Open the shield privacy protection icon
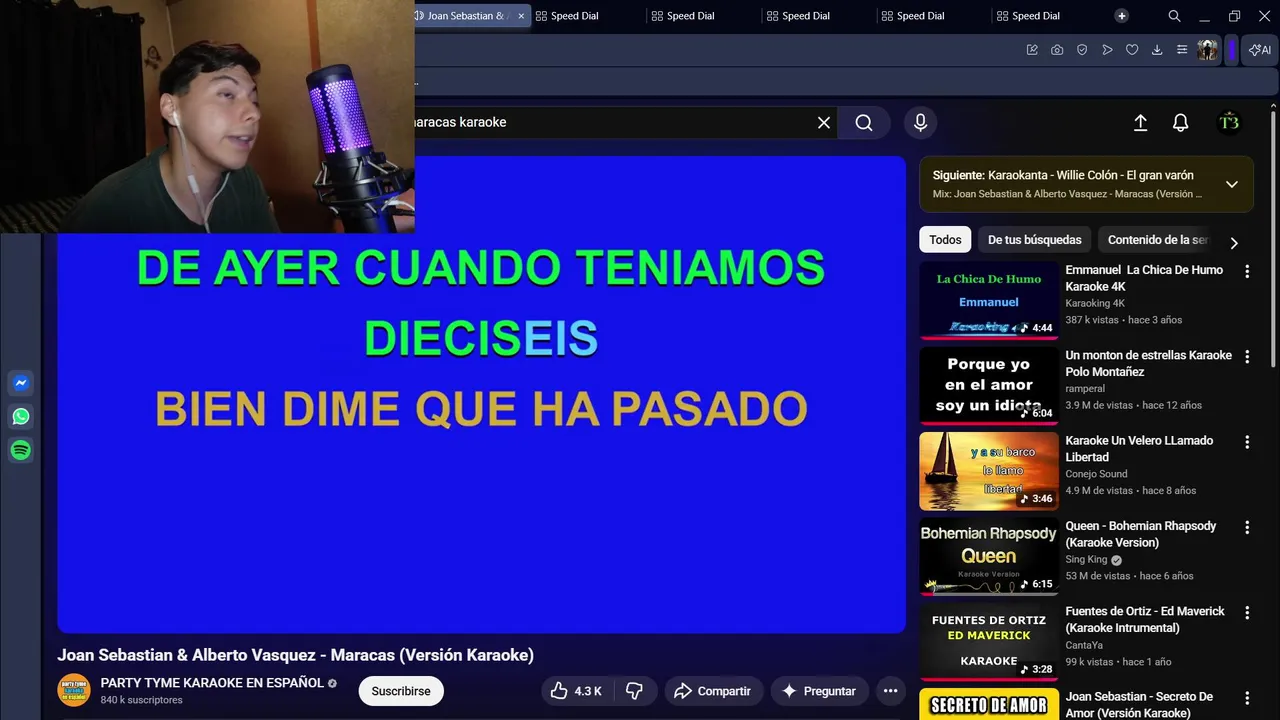The image size is (1280, 720). 1082,50
